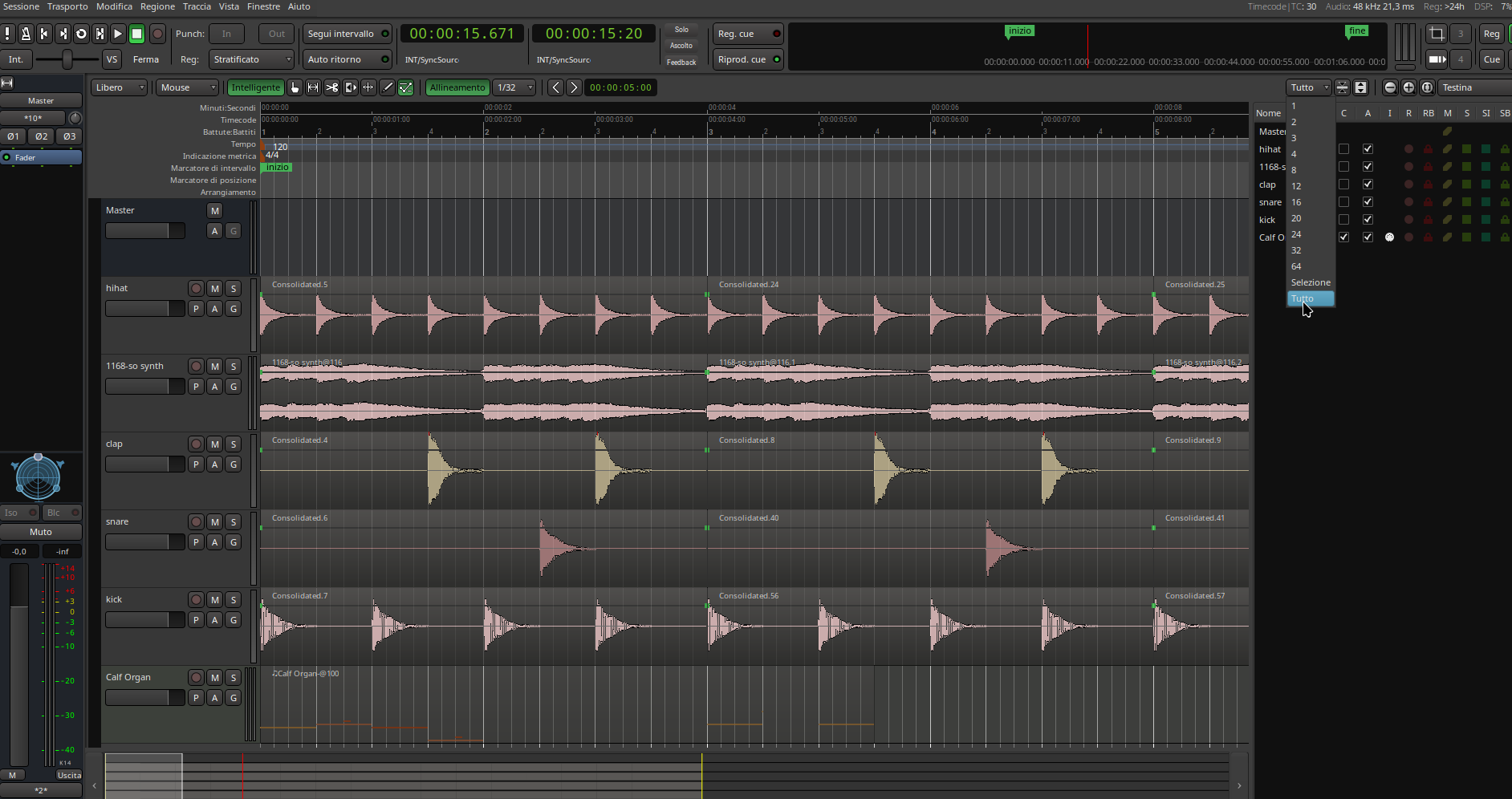1512x799 pixels.
Task: Open the Stratificato record mode dropdown
Action: click(x=251, y=59)
